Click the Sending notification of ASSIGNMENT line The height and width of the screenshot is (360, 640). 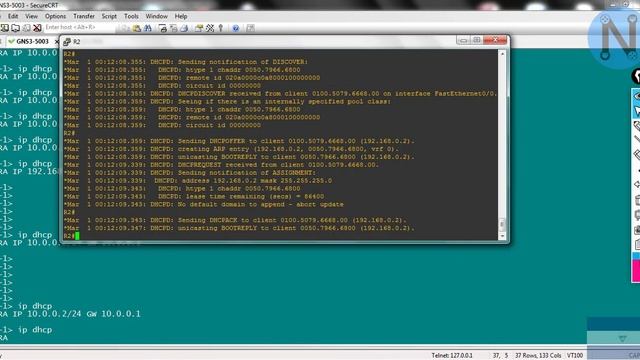[189, 172]
